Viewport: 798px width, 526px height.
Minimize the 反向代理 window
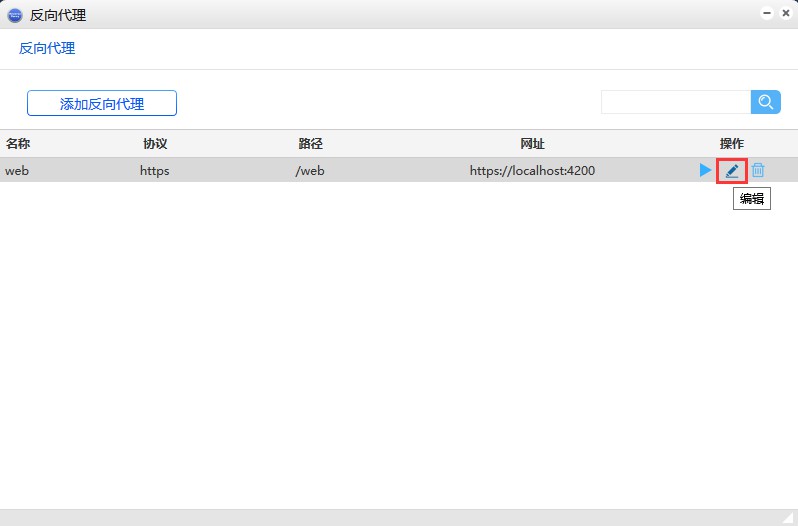[767, 14]
